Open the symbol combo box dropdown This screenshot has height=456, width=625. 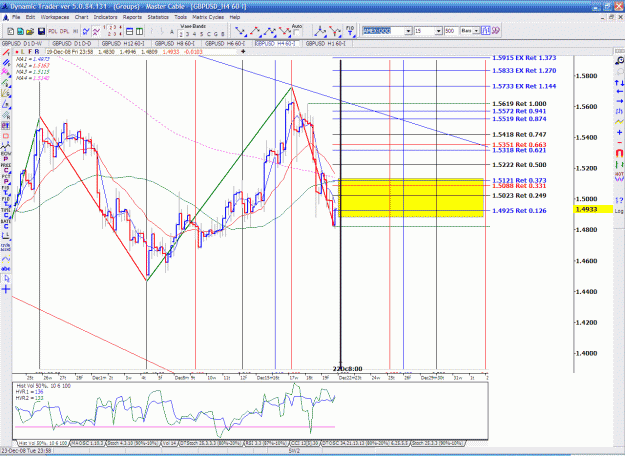[408, 31]
